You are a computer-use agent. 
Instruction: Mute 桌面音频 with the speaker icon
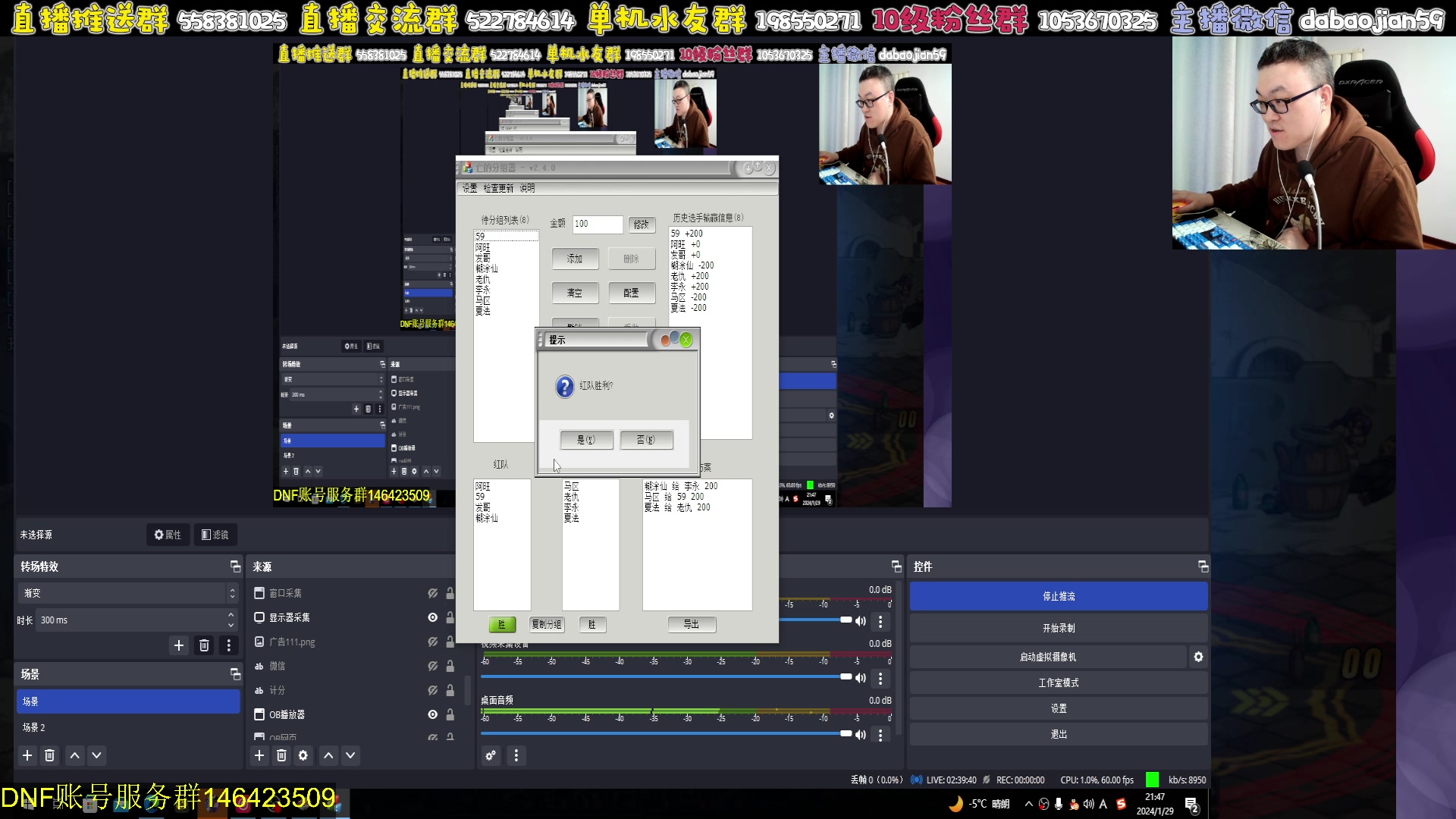tap(860, 735)
